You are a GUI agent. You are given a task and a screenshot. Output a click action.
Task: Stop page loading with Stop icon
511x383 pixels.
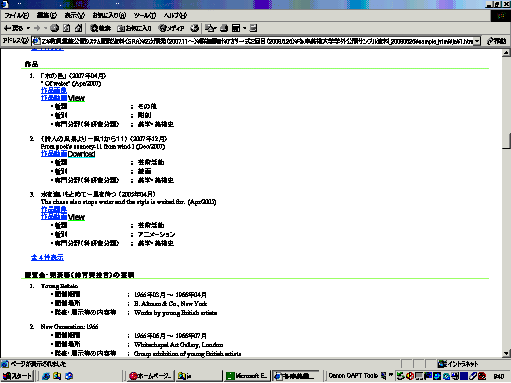click(54, 28)
